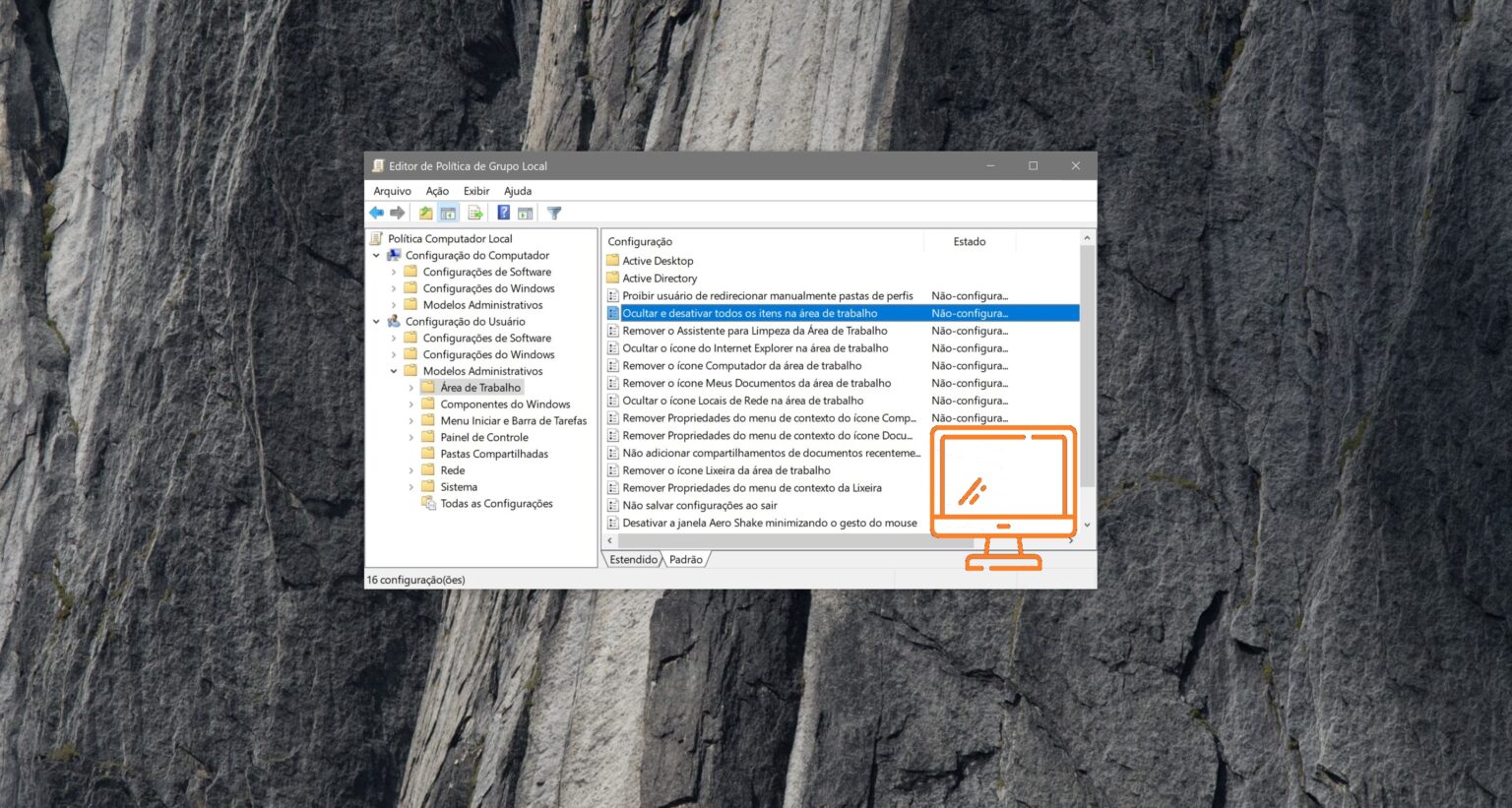Open Help using the question mark toolbar icon
This screenshot has height=808, width=1512.
504,212
